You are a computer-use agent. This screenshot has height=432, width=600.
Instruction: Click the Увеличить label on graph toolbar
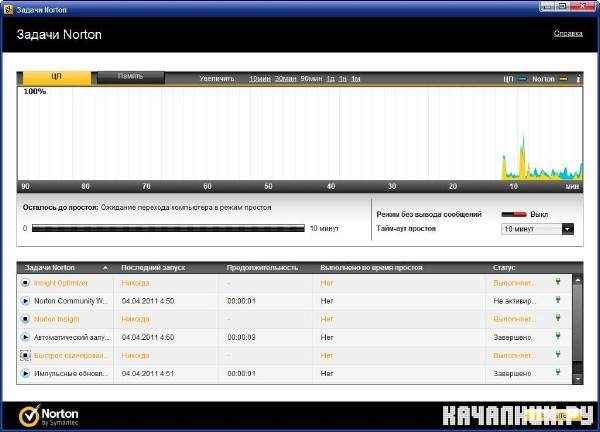coord(217,79)
